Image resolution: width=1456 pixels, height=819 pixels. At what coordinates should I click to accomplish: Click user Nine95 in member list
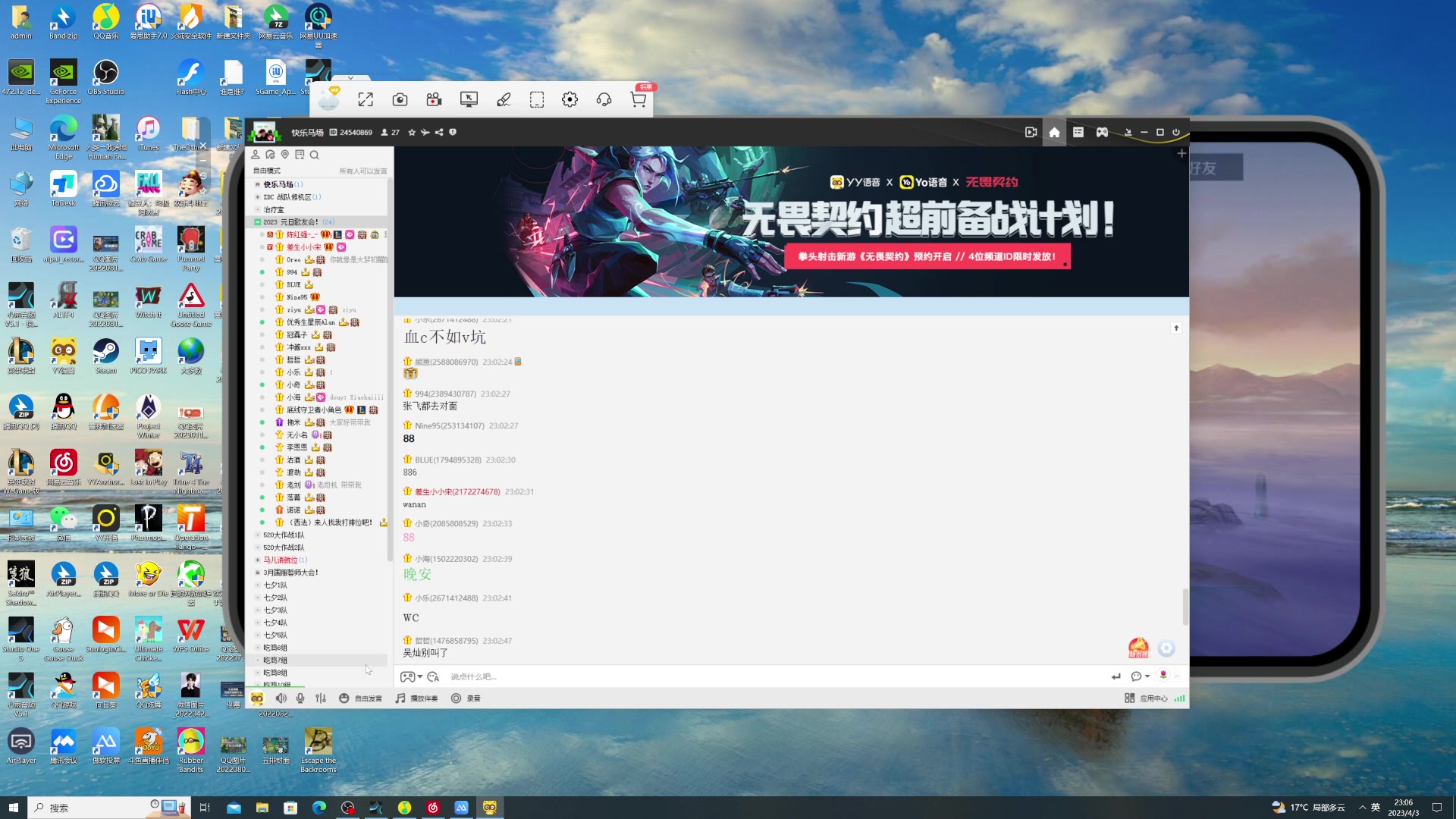[297, 297]
